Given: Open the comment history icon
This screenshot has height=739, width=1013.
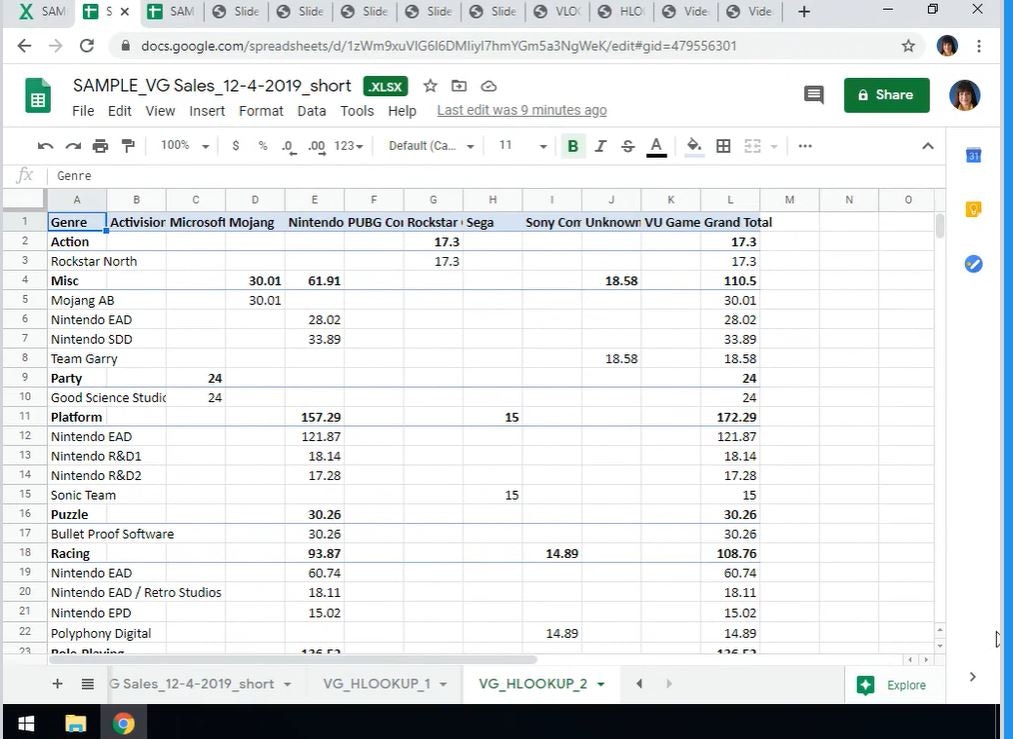Looking at the screenshot, I should 813,95.
